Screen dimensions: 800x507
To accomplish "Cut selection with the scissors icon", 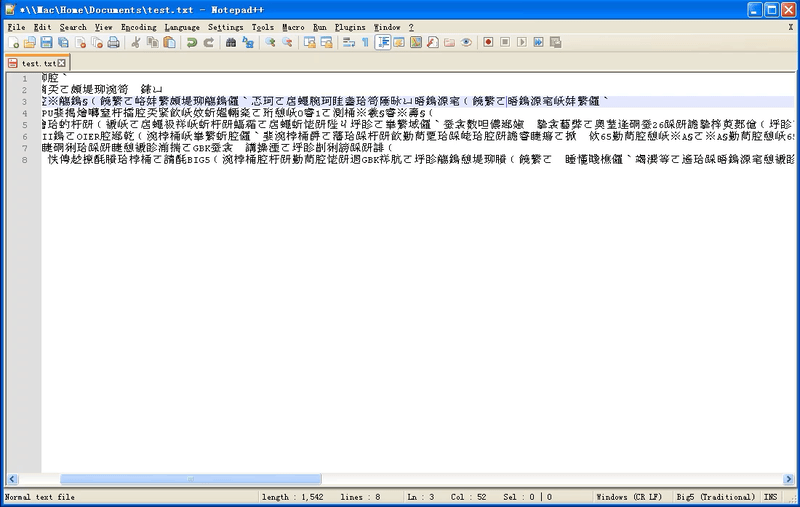I will tap(136, 43).
